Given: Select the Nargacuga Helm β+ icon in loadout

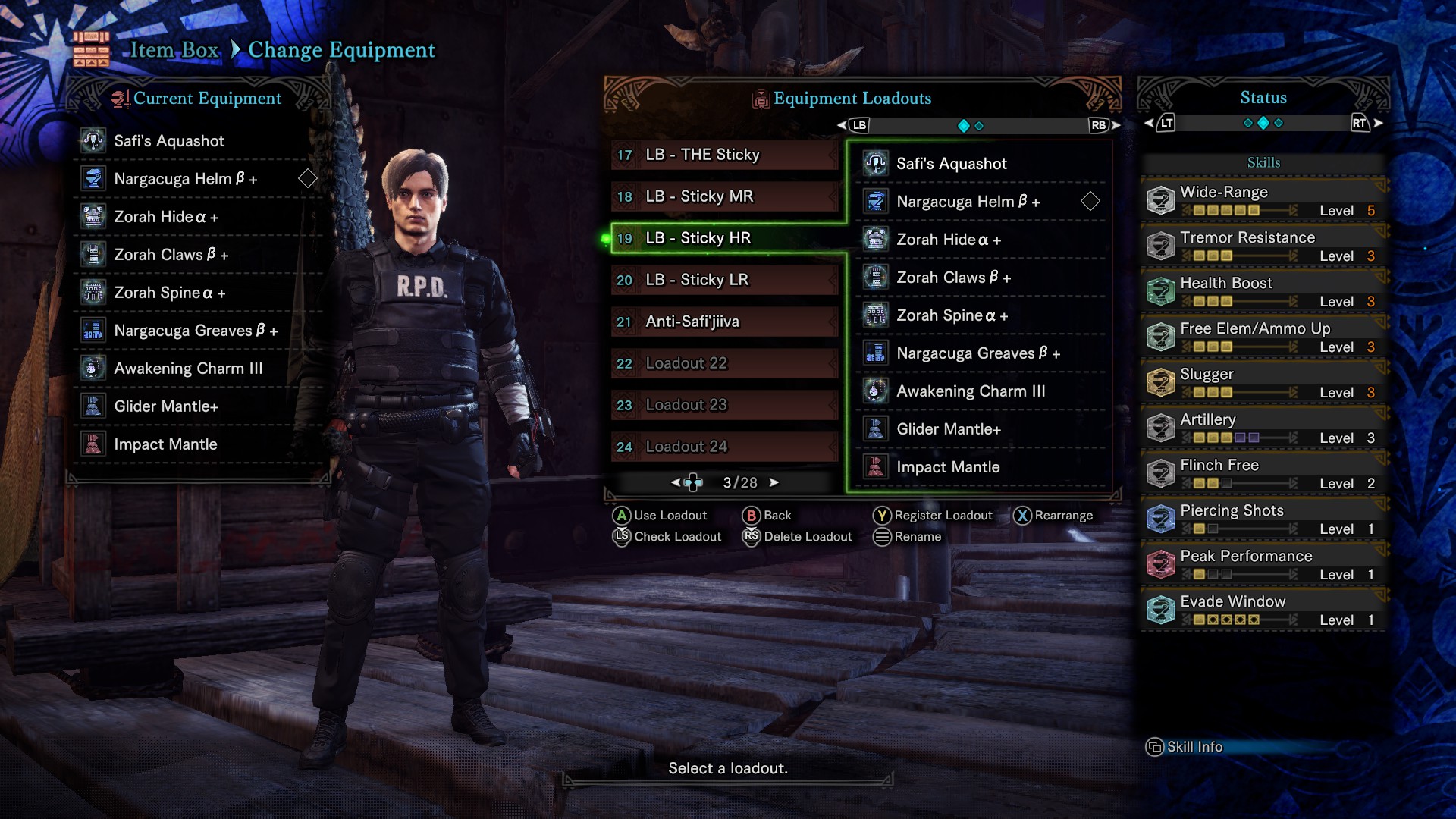Looking at the screenshot, I should (876, 201).
